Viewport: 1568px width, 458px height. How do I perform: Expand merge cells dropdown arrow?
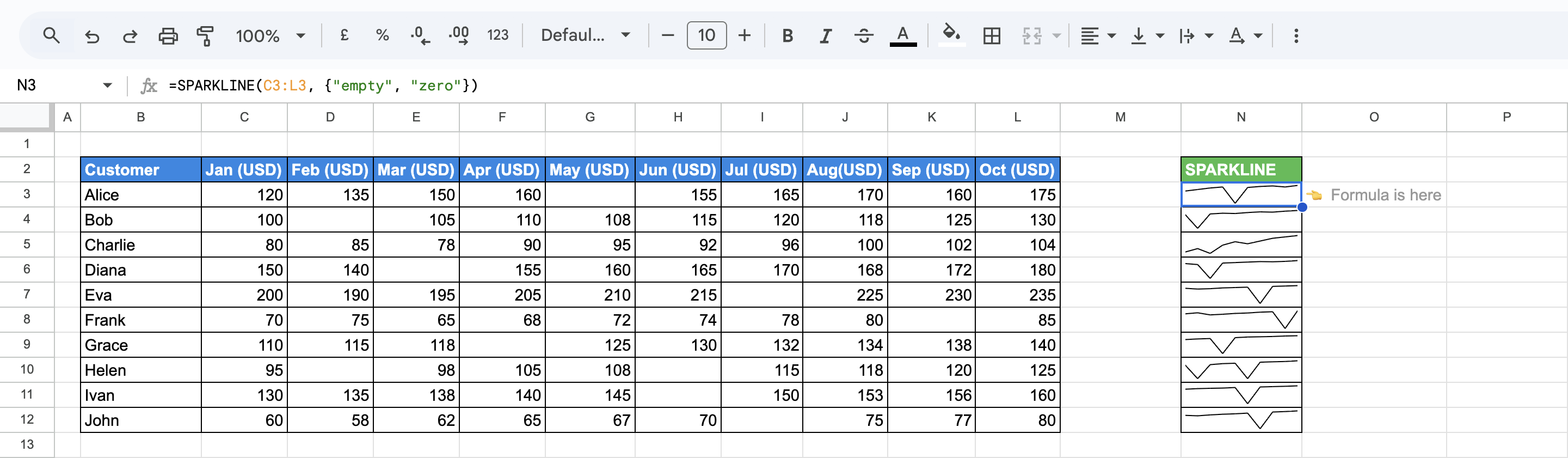click(1057, 36)
